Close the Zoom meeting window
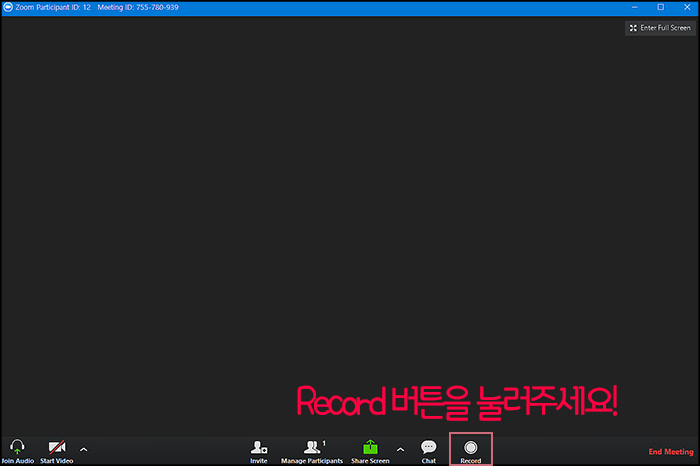The height and width of the screenshot is (466, 700). point(687,7)
